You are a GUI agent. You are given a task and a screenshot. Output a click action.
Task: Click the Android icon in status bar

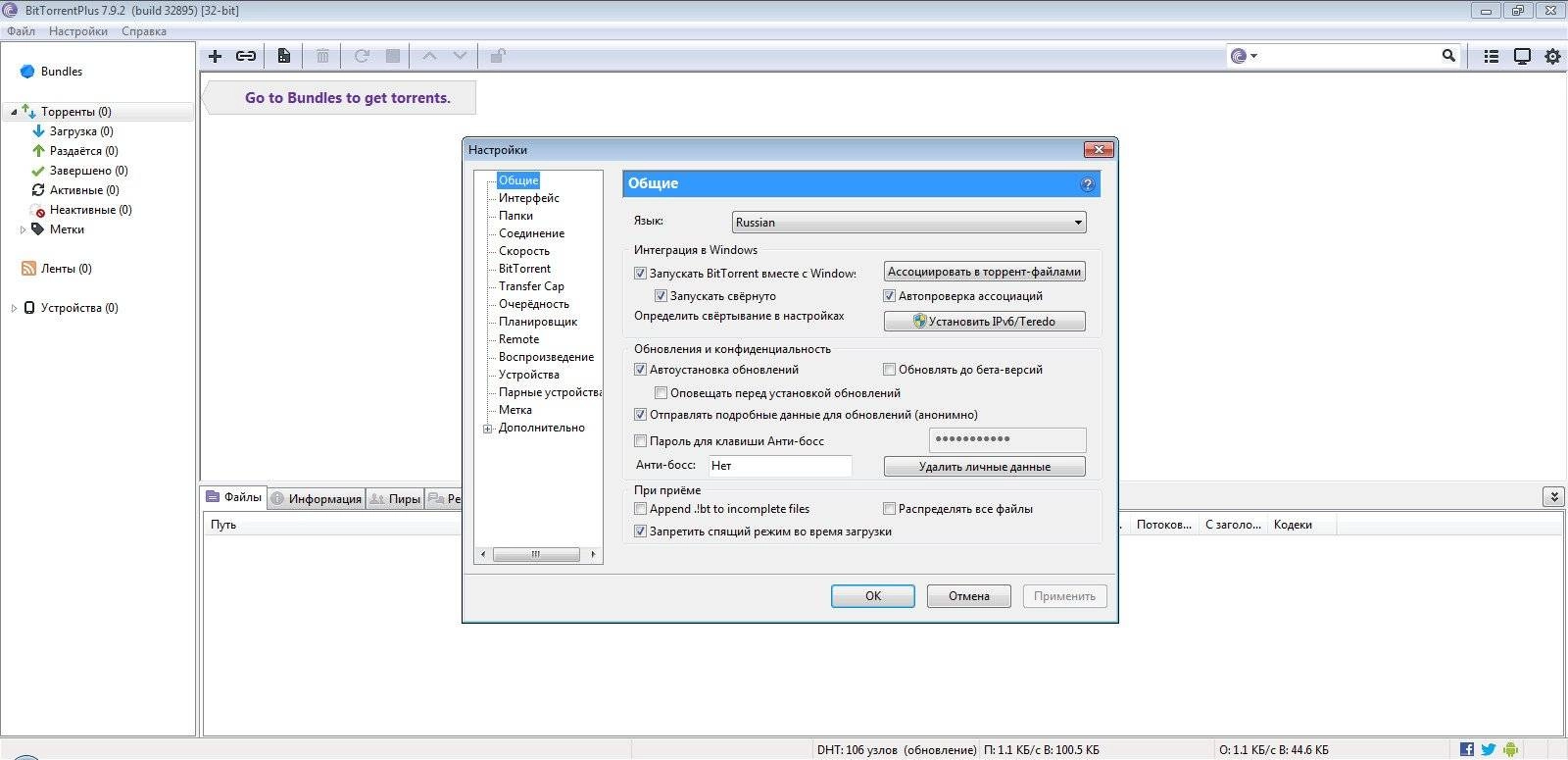1510,749
